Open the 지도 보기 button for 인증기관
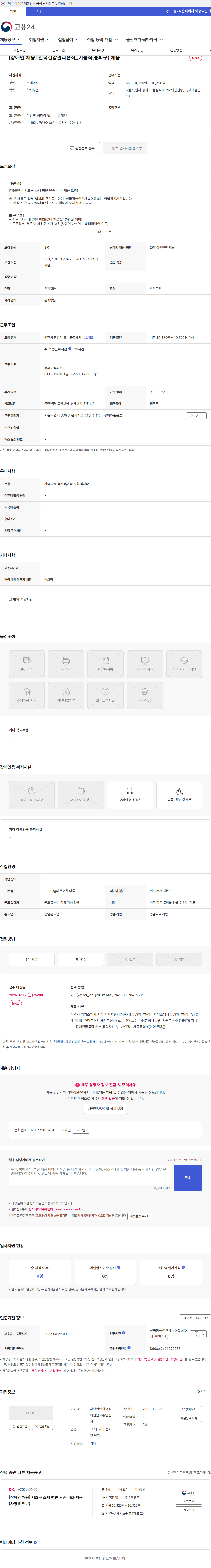This screenshot has height=1568, width=211. (198, 1334)
